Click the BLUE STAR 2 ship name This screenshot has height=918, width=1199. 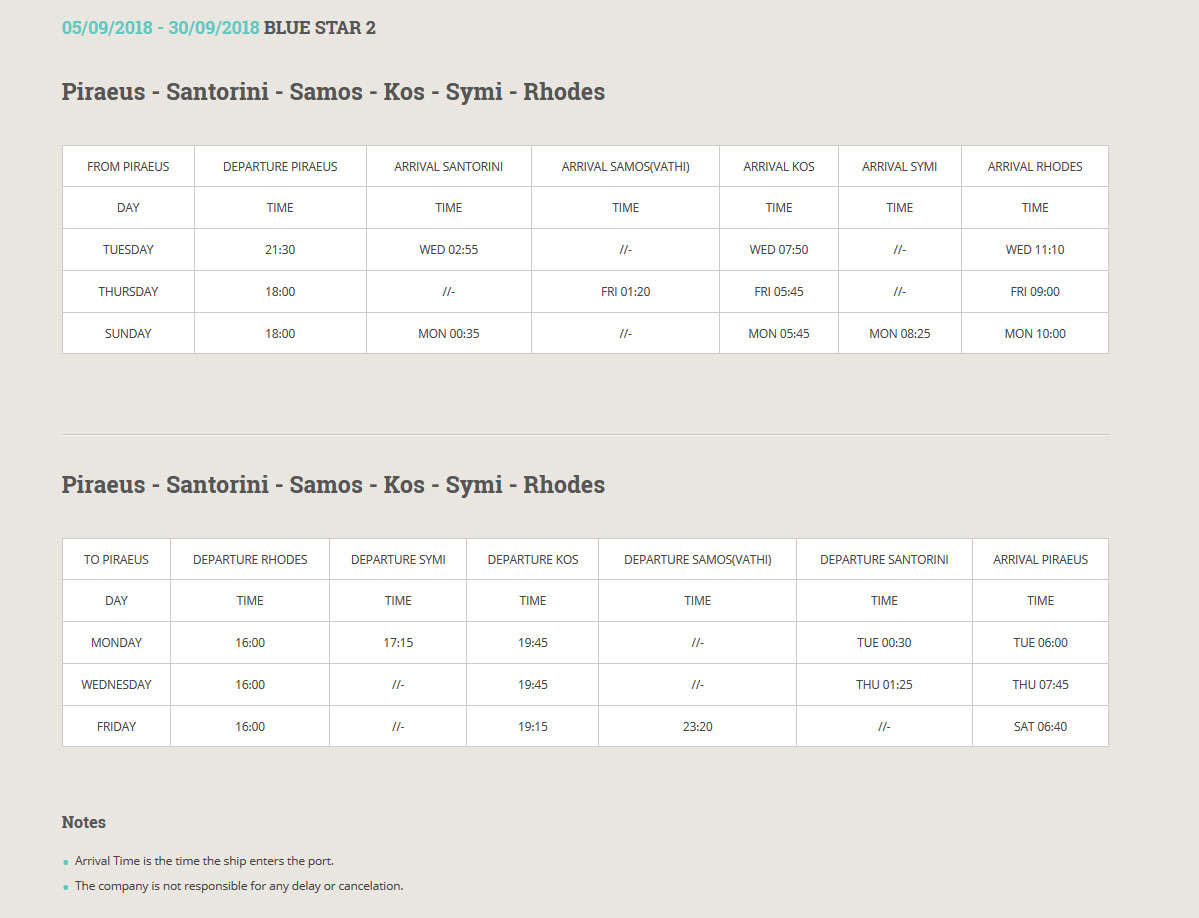coord(319,28)
